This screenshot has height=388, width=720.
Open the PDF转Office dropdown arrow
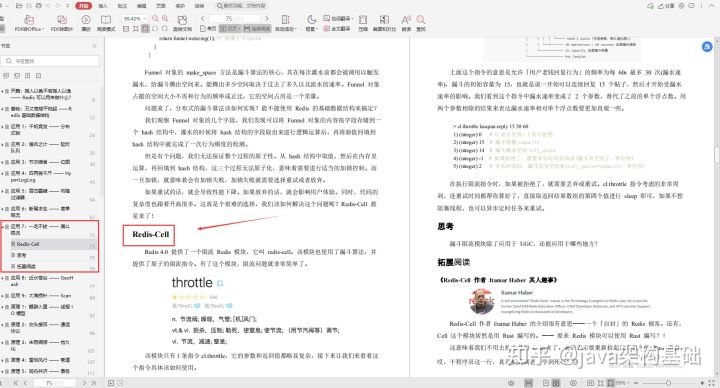(43, 29)
